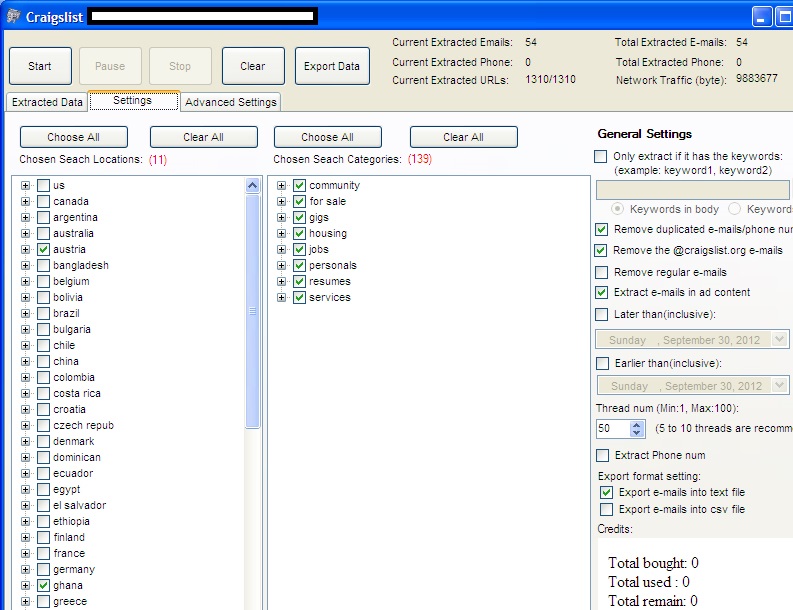Click the keywords text input field
The height and width of the screenshot is (610, 793).
point(692,190)
